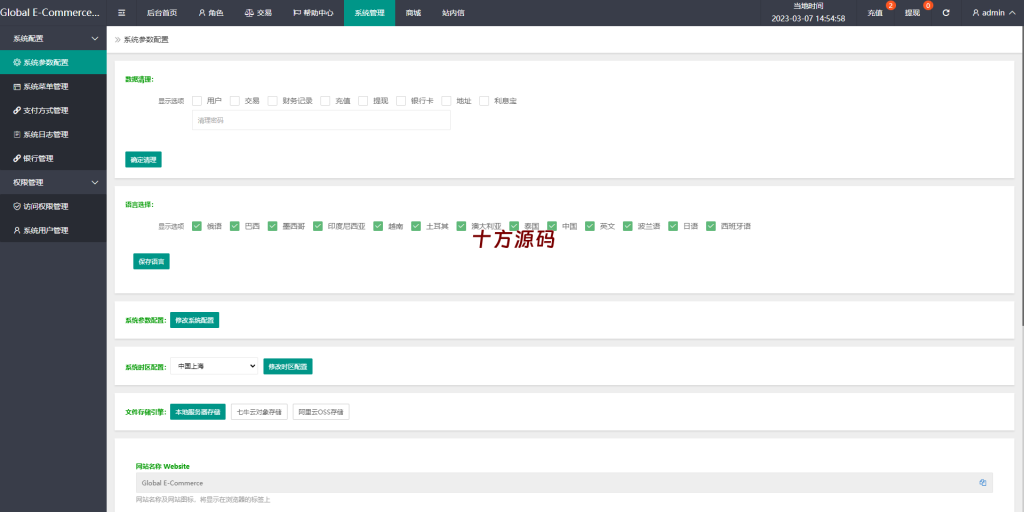Viewport: 1024px width, 512px height.
Task: Select 七牛云对象存储 storage engine
Action: (x=259, y=412)
